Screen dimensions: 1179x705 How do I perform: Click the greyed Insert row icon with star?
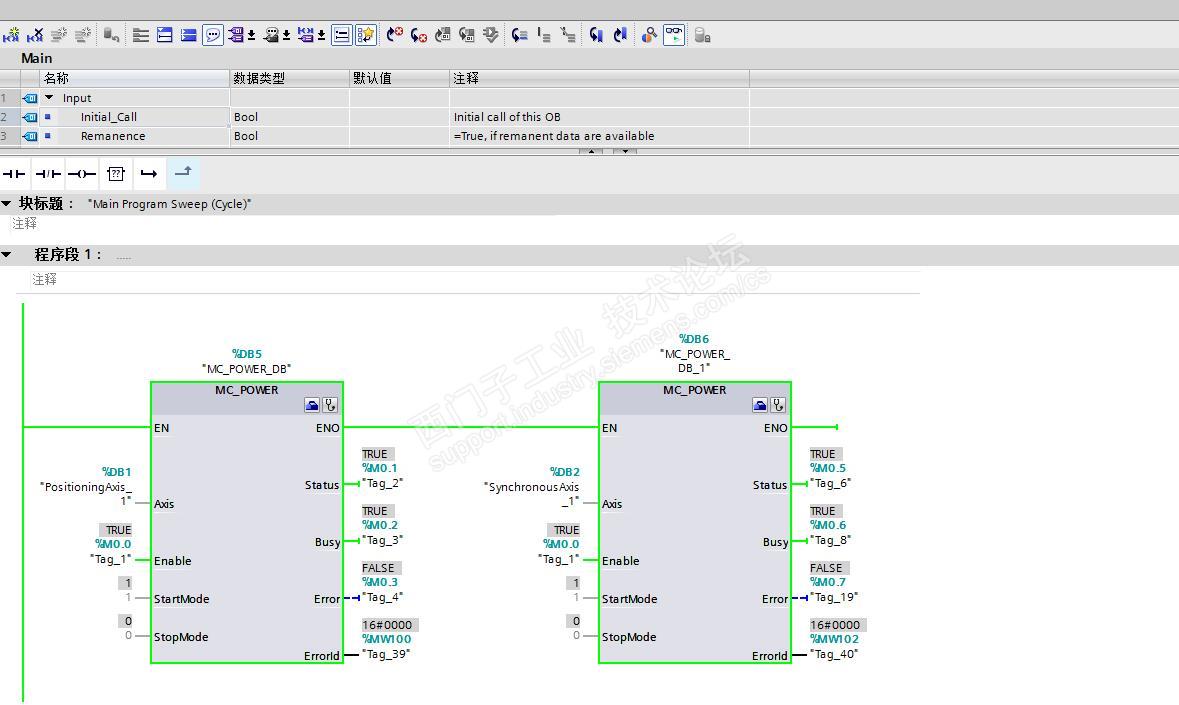tap(59, 35)
